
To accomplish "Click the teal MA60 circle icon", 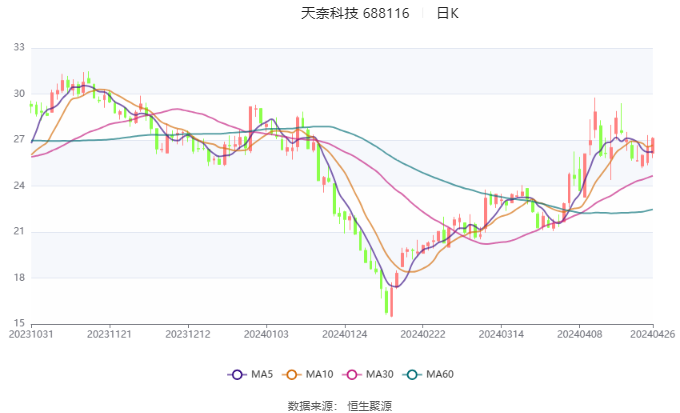I will pyautogui.click(x=412, y=375).
